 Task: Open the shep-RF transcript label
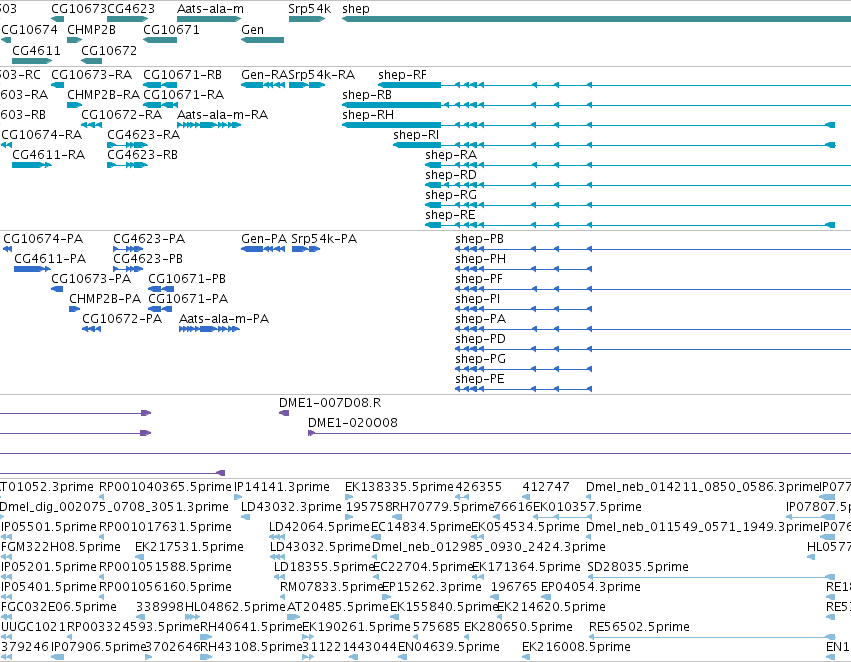pos(402,75)
